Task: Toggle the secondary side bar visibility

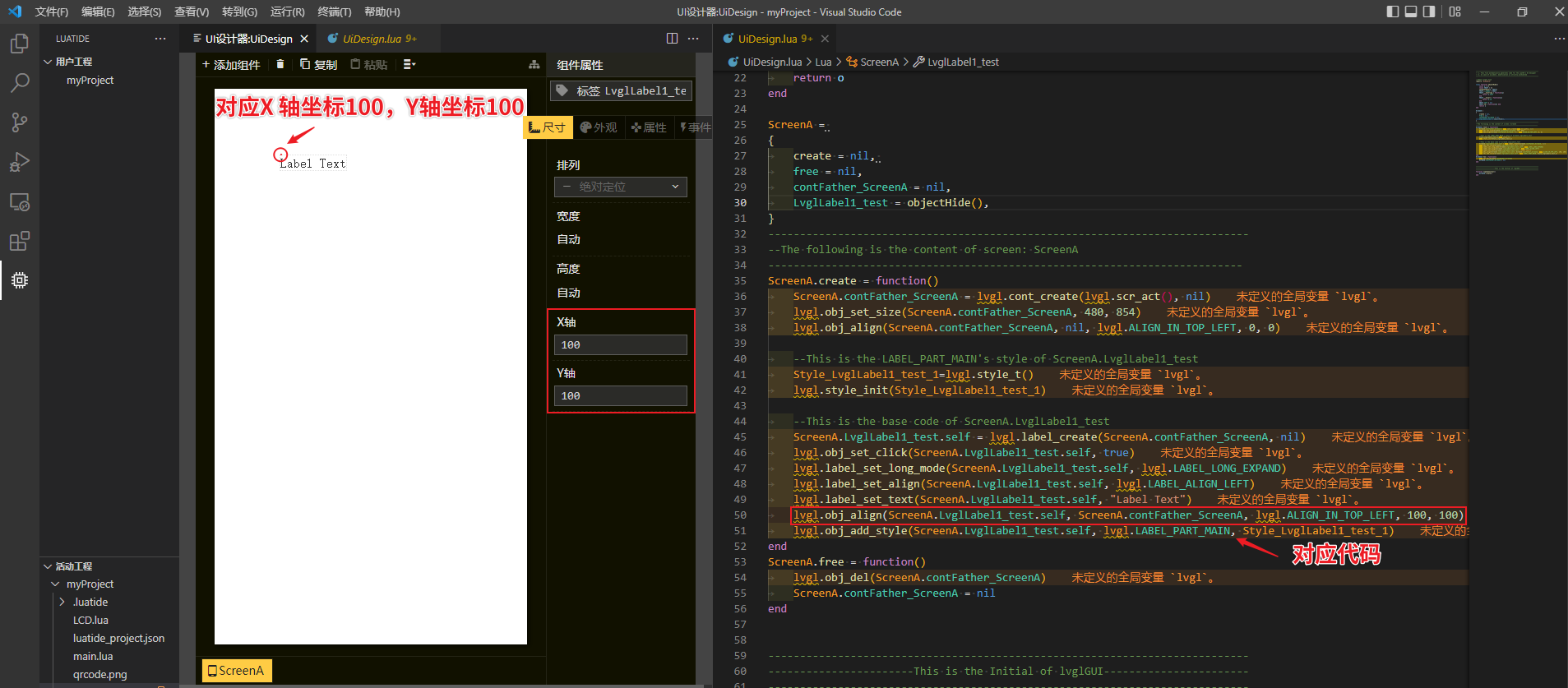Action: pyautogui.click(x=1430, y=12)
